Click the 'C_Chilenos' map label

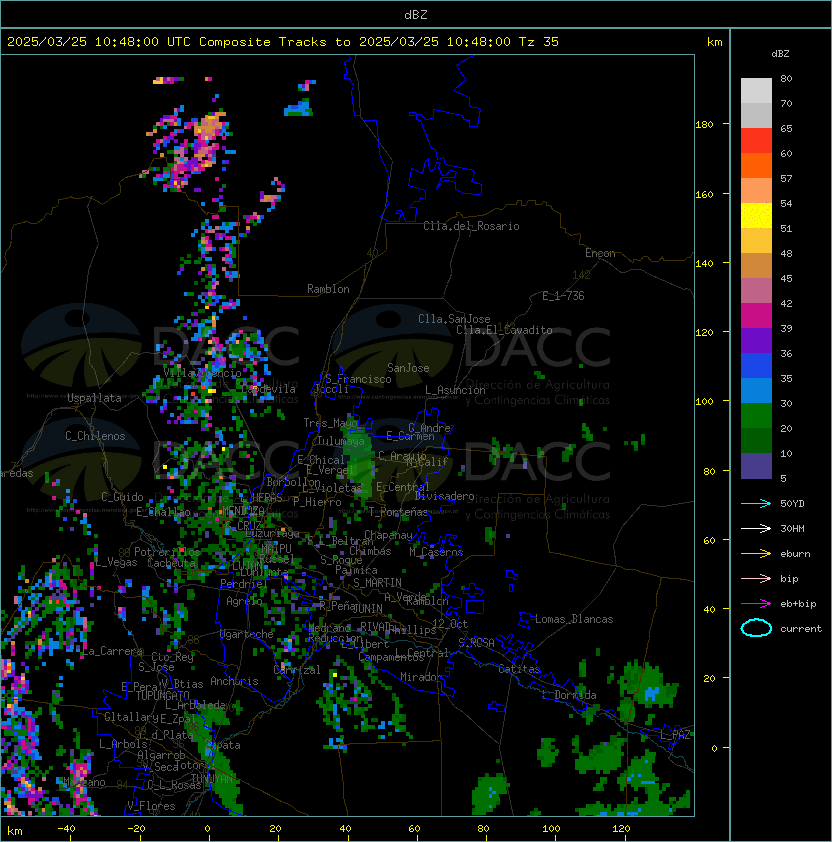[x=95, y=436]
